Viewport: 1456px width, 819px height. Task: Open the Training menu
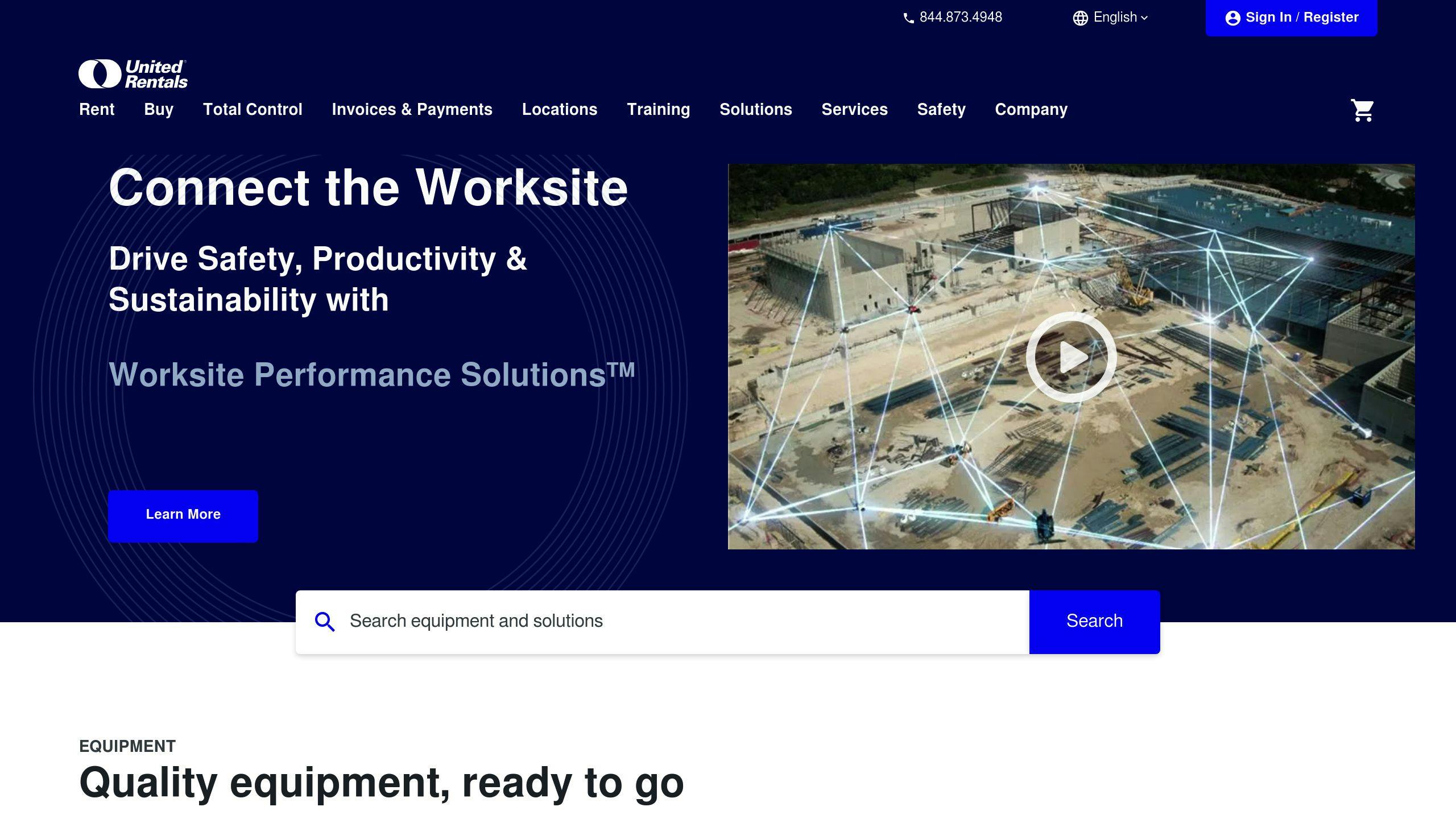(658, 109)
